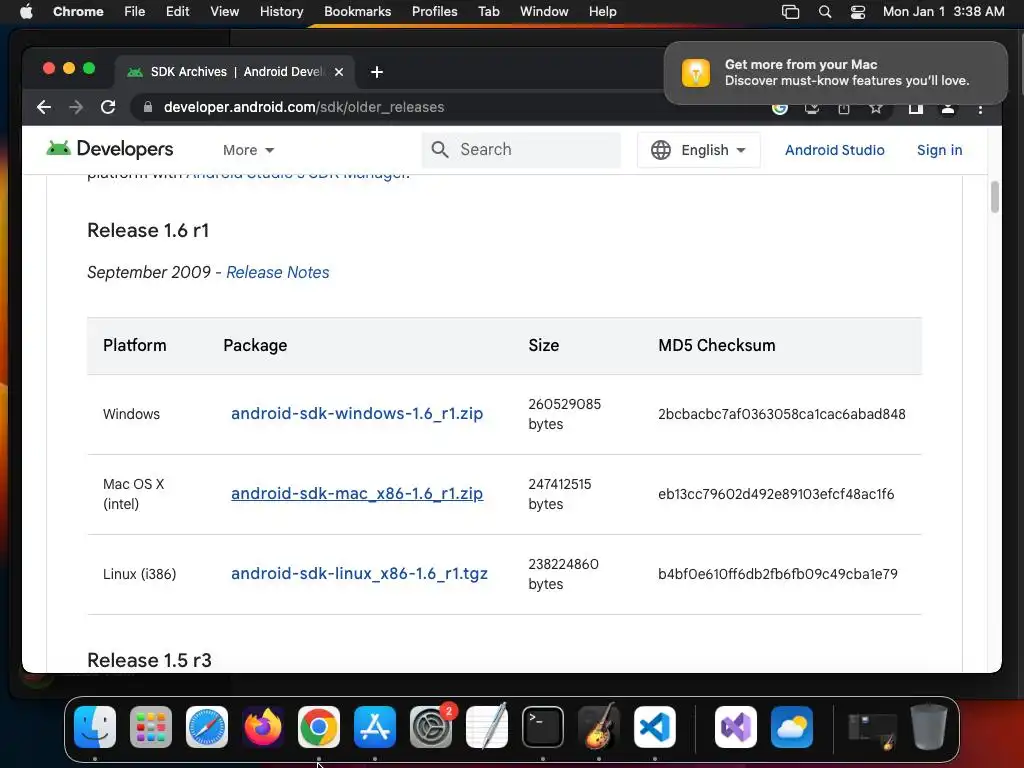Select the Windows MD5 checksum 2bcbacbc7af0363058ca1cac6abad848
Screen dimensions: 1024x768
pyautogui.click(x=782, y=414)
